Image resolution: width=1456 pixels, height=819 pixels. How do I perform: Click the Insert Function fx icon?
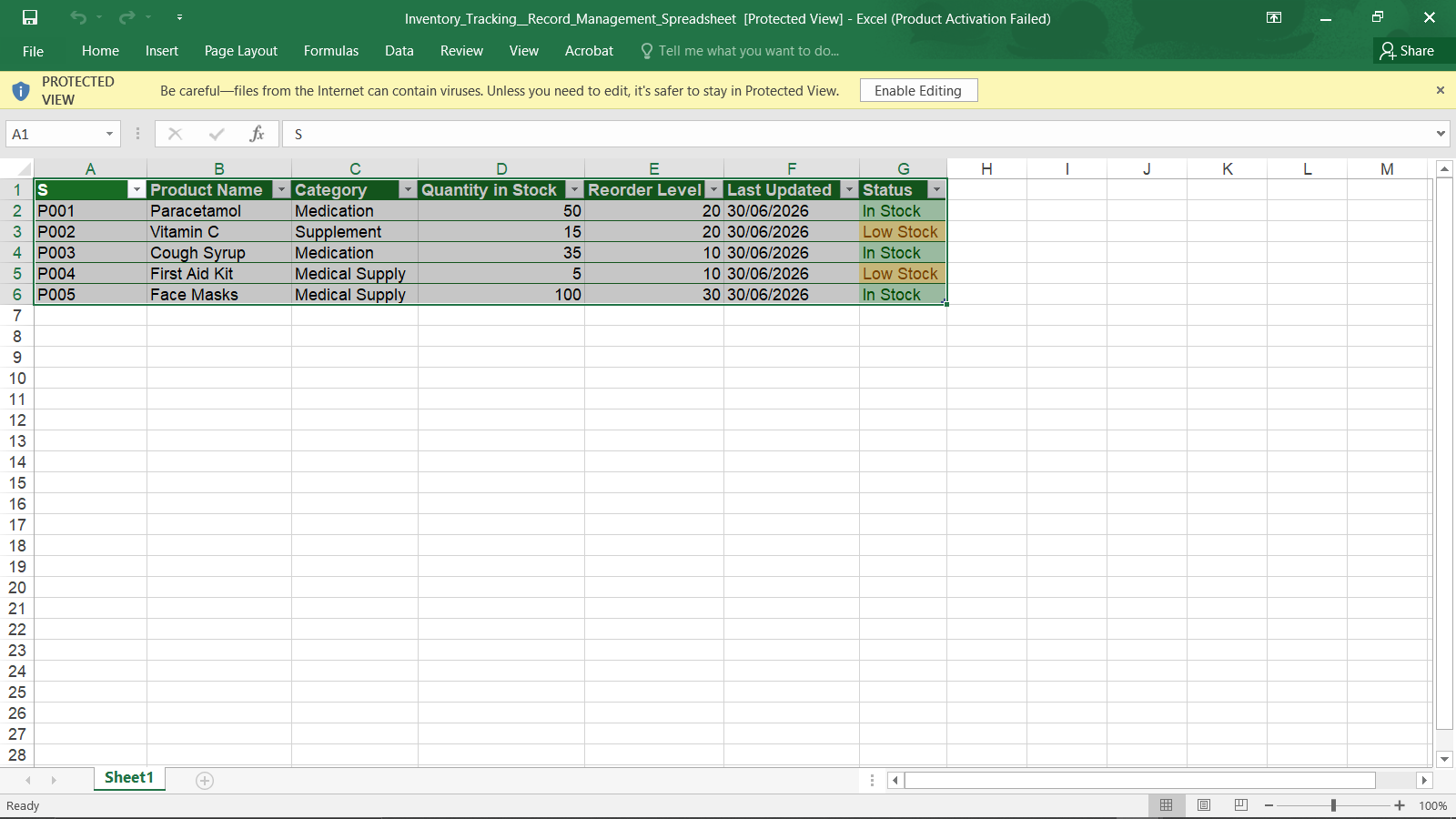tap(257, 134)
